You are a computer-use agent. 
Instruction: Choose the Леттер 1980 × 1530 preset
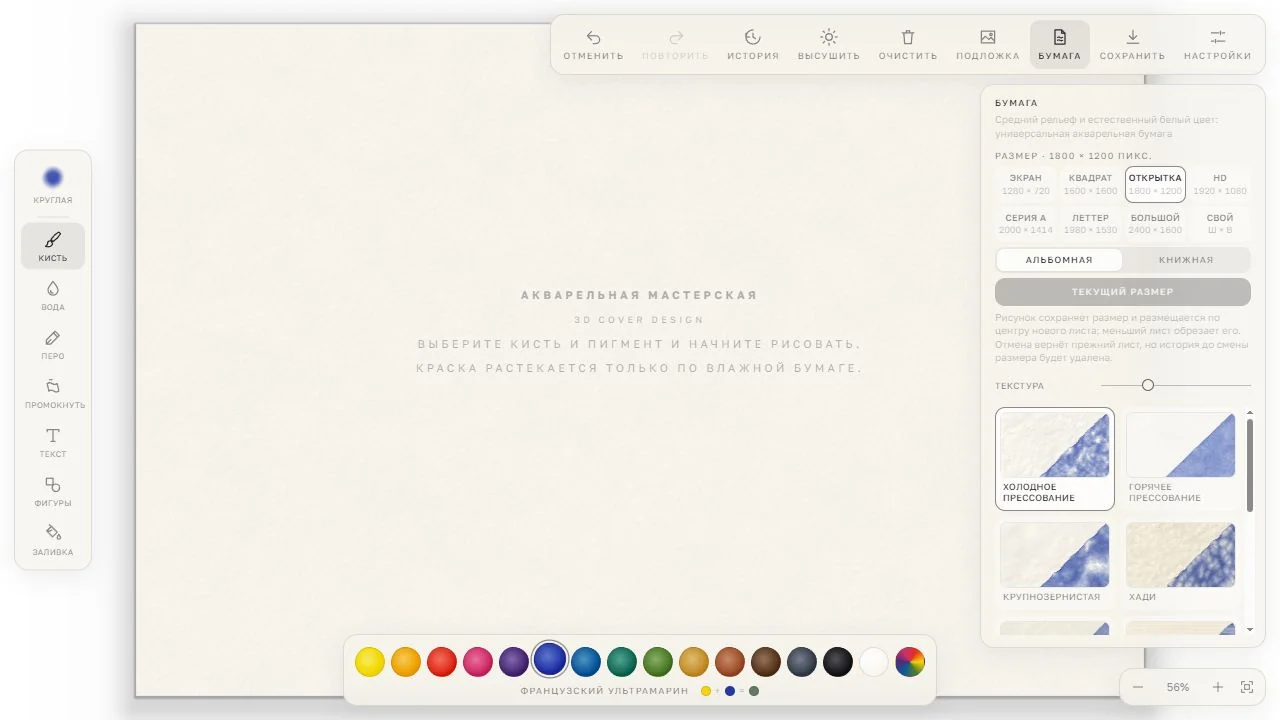1090,223
